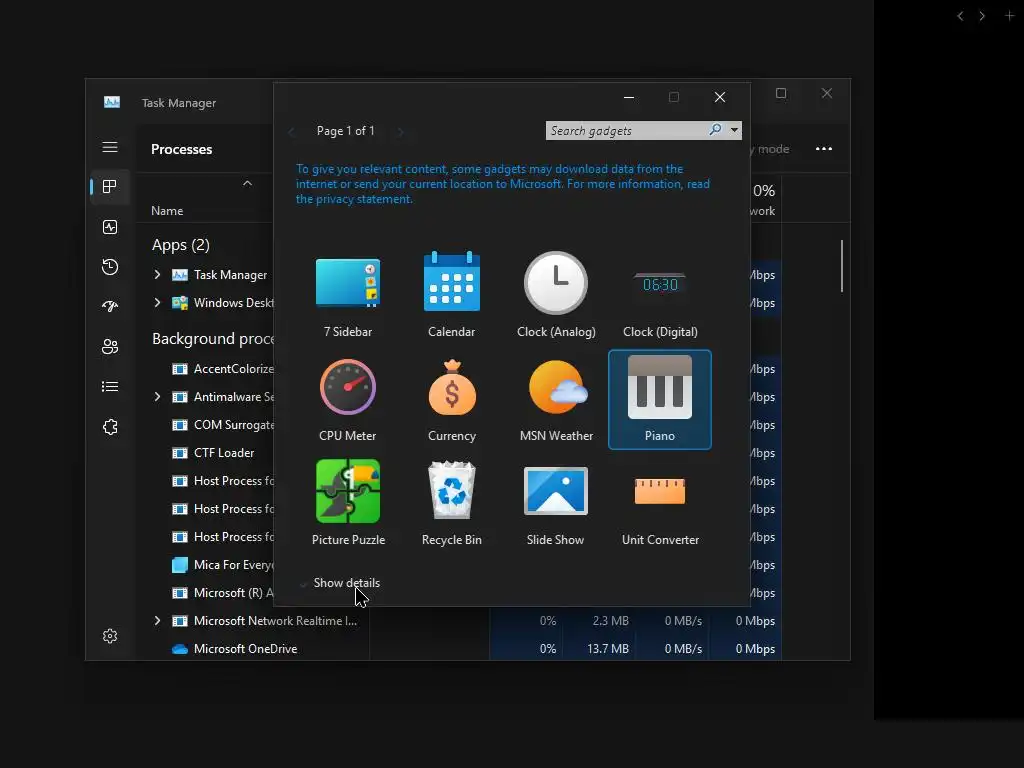Select the Clock (Analog) gadget
This screenshot has height=768, width=1024.
(x=556, y=296)
